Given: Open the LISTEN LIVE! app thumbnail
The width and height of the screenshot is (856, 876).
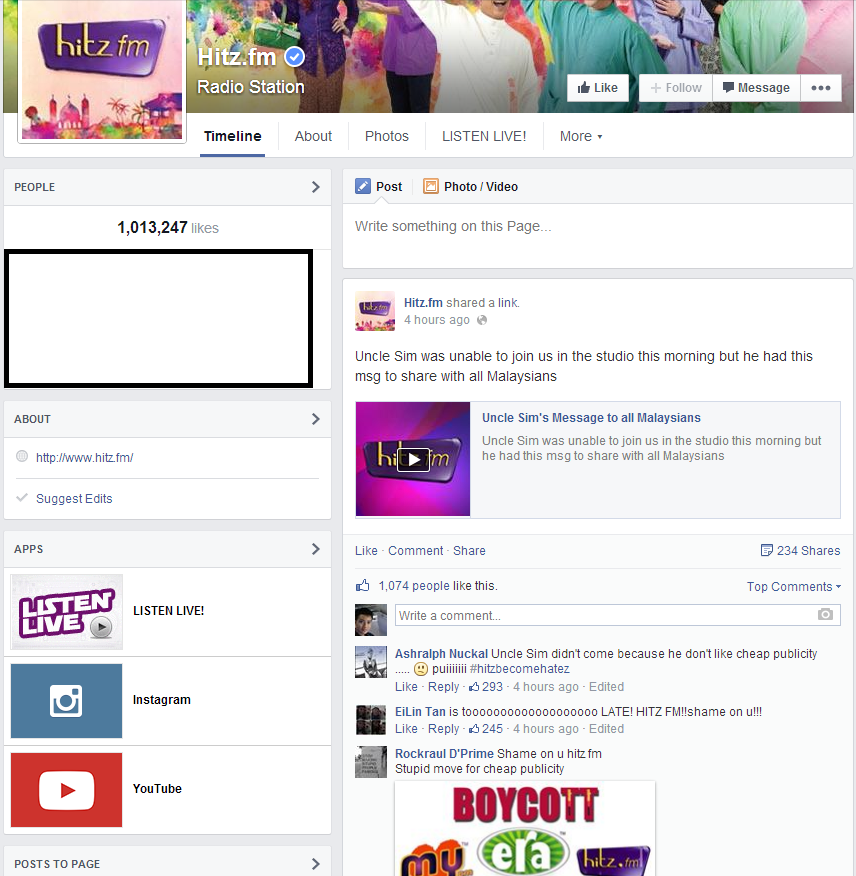Looking at the screenshot, I should click(x=66, y=612).
